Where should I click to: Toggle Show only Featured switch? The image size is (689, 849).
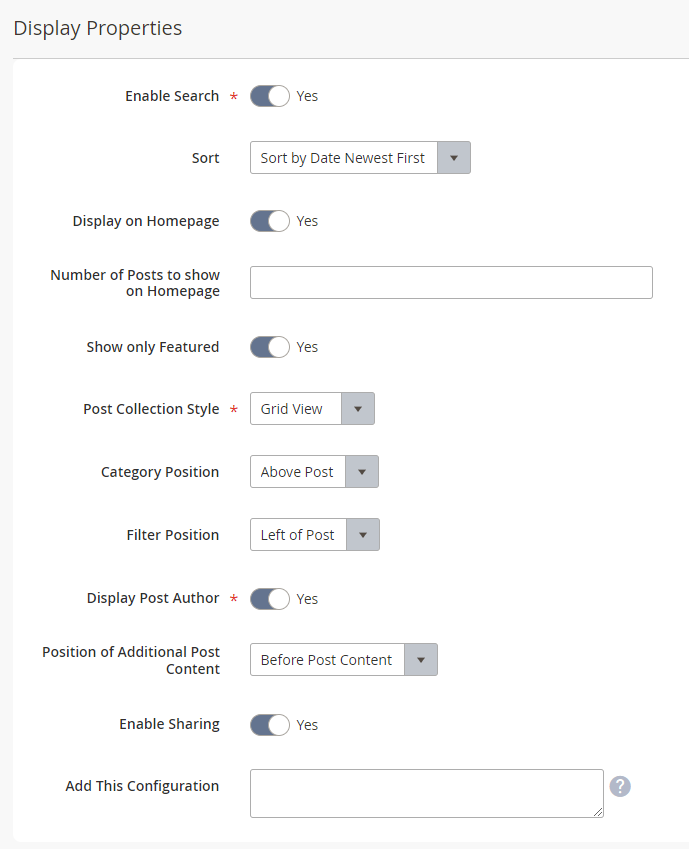[270, 347]
